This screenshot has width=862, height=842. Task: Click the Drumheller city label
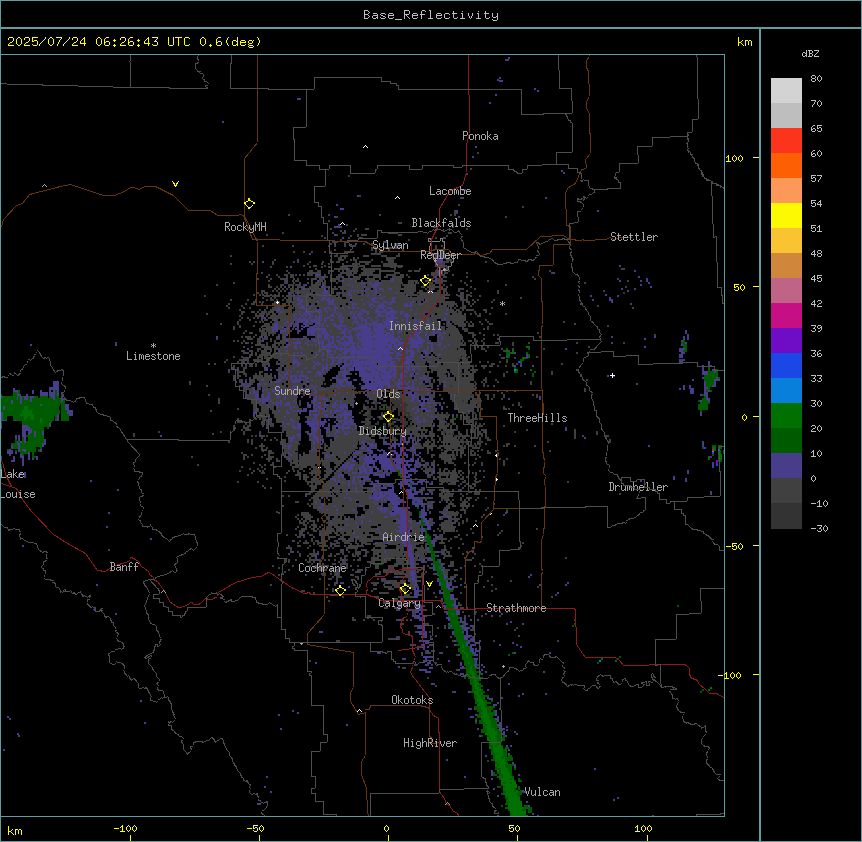click(638, 487)
